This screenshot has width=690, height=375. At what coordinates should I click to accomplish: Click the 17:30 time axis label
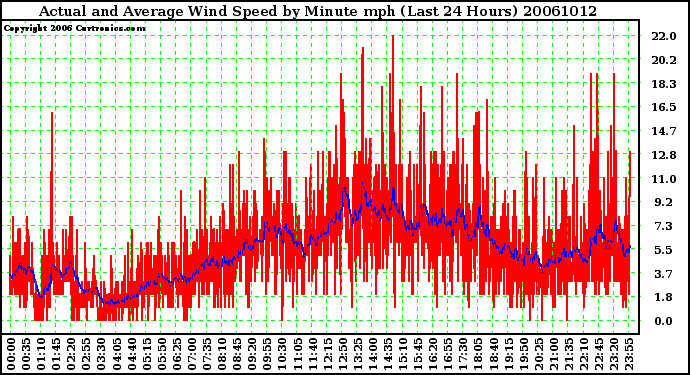462,354
